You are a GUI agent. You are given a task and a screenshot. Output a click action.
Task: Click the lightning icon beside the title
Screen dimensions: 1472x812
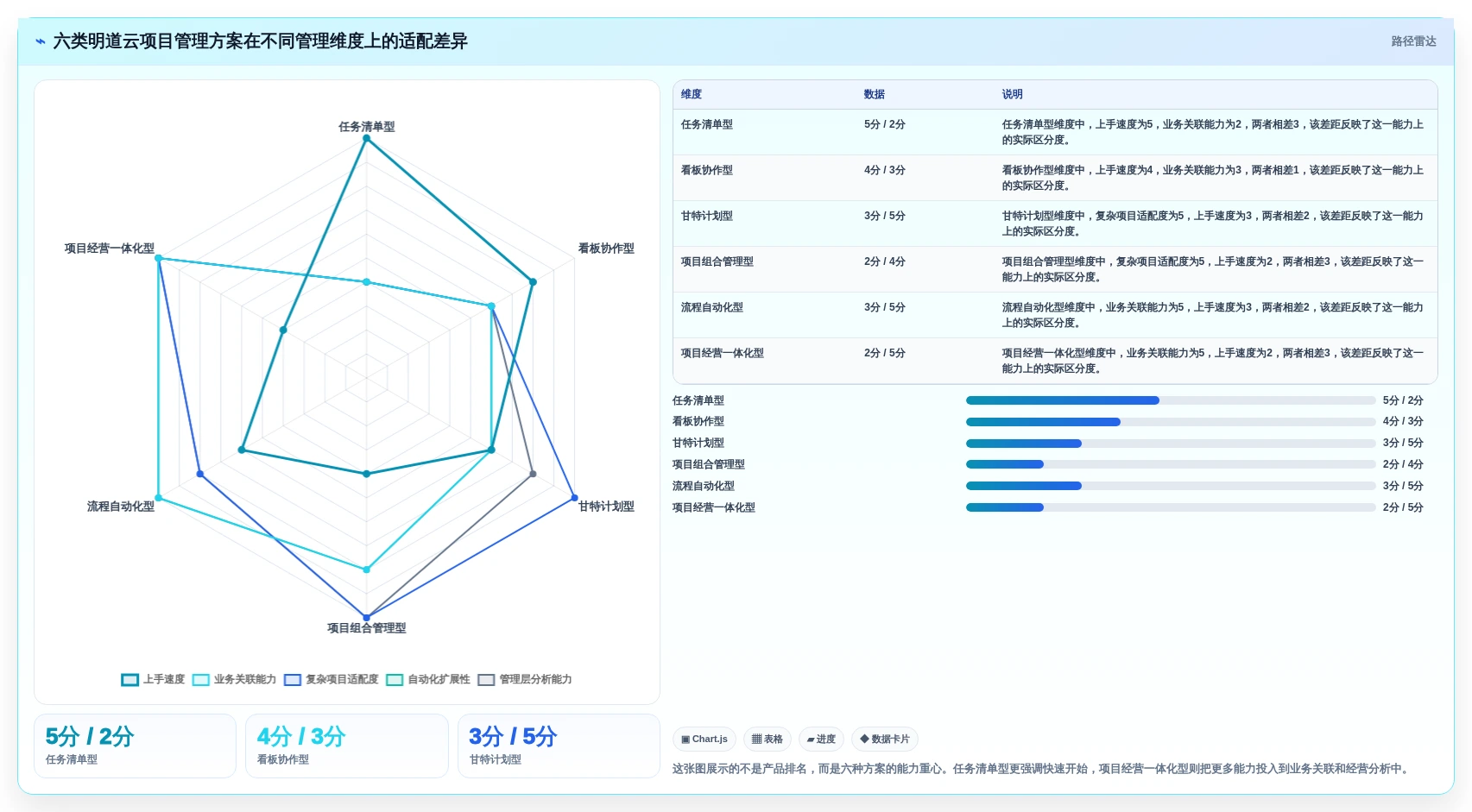click(40, 41)
